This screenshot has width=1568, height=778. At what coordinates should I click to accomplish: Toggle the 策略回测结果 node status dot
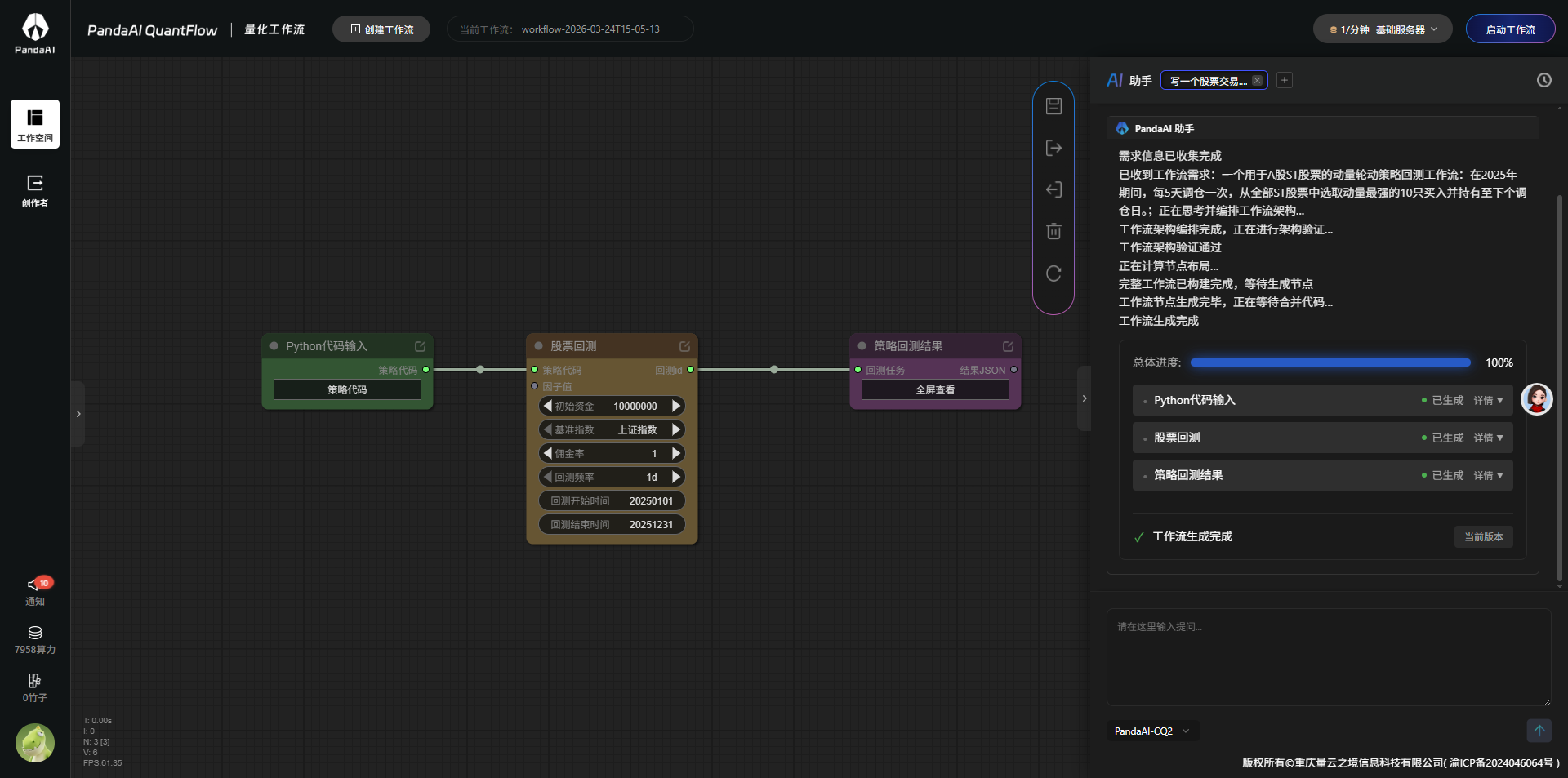(862, 346)
